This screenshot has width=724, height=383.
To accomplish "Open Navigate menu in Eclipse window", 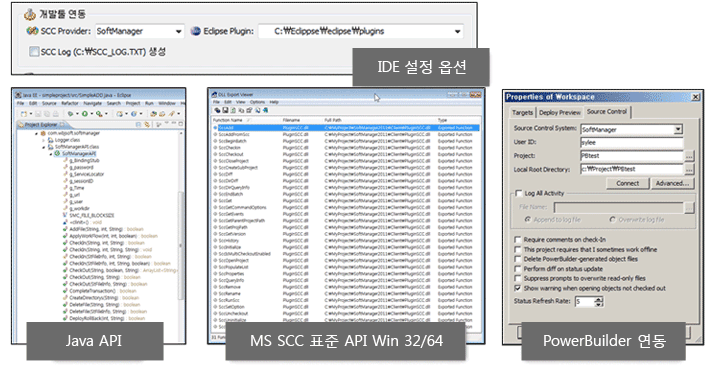I will coord(92,103).
